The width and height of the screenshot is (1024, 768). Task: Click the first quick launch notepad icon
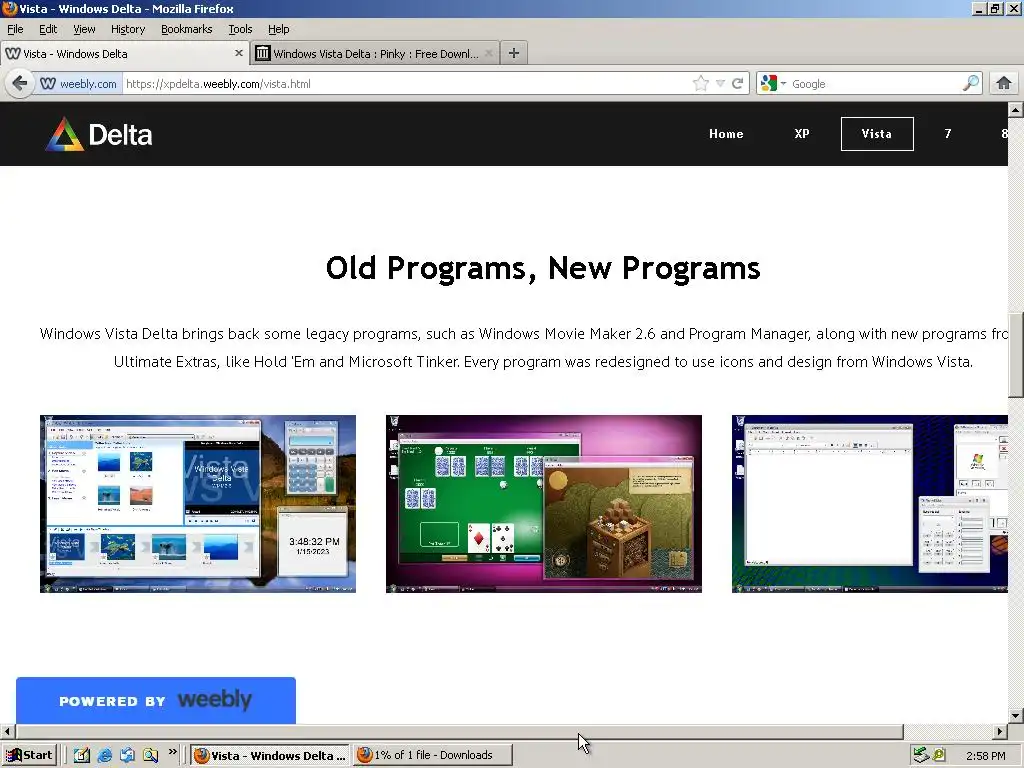point(82,756)
